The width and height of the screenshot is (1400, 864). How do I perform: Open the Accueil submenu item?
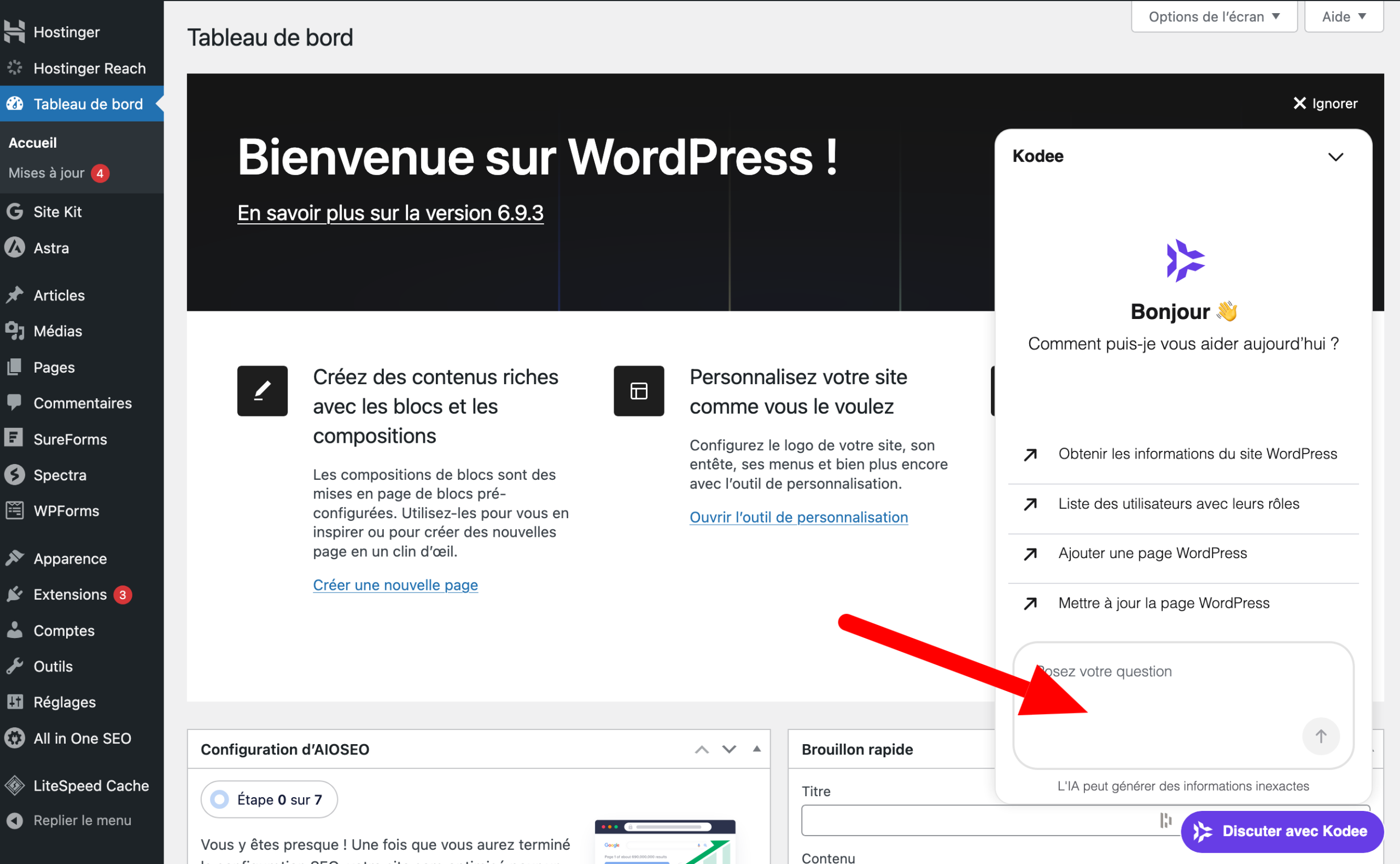tap(33, 142)
